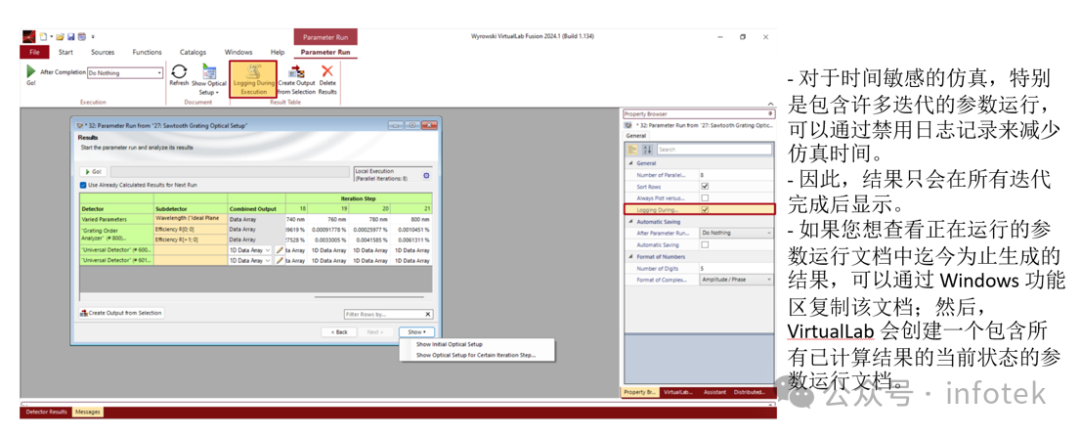Screen dimensions: 1080x436
Task: Click the < Back button
Action: click(339, 332)
